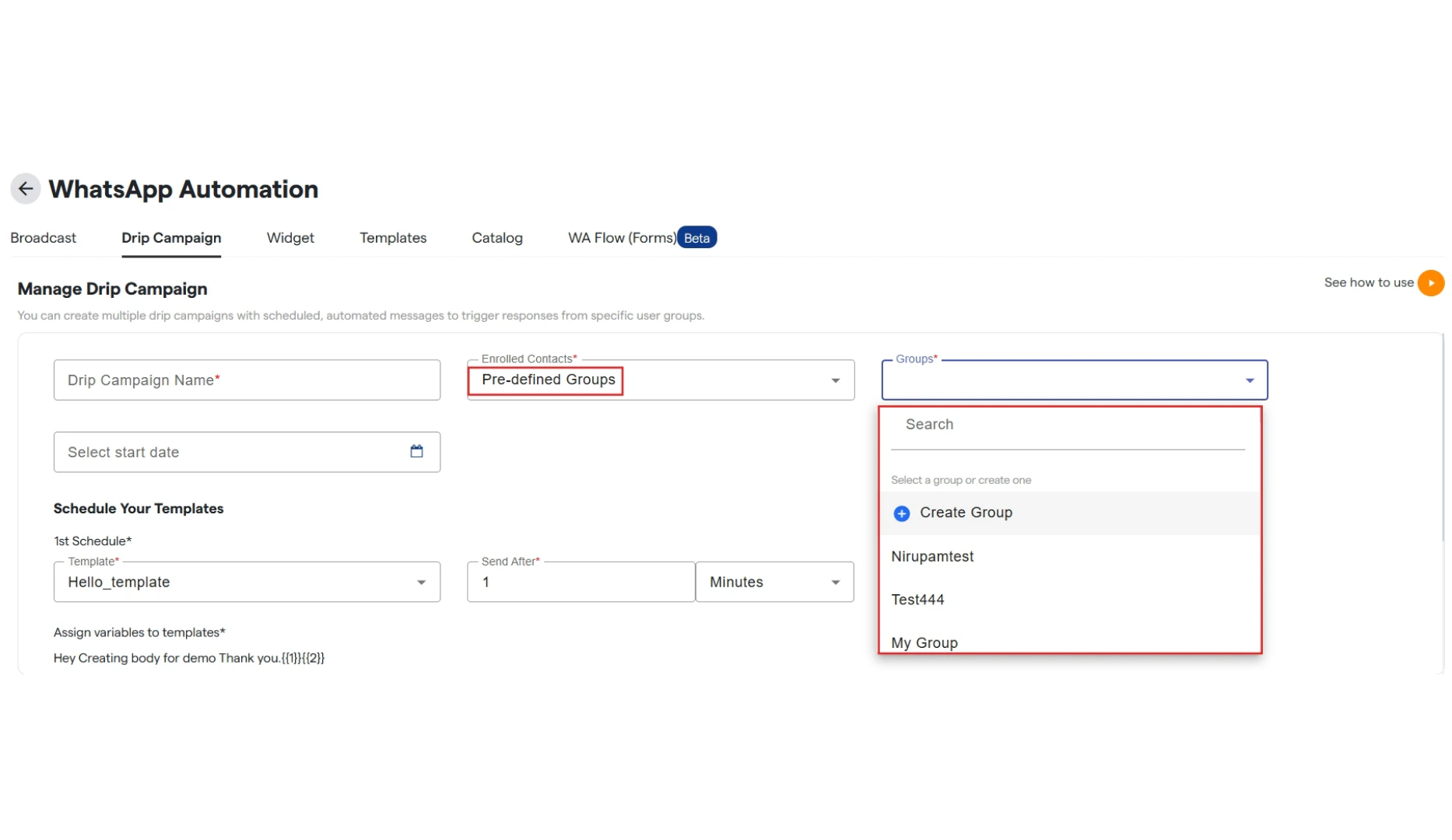Click the Beta badge on WA Flow
This screenshot has width=1452, height=840.
point(696,238)
